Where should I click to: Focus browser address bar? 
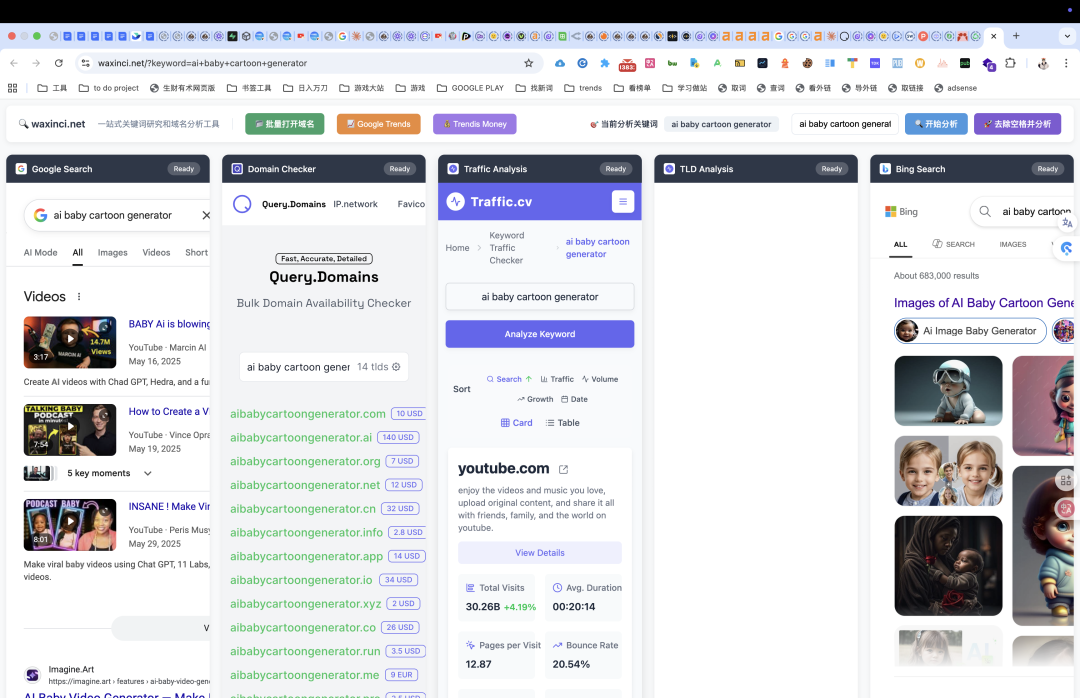click(307, 63)
